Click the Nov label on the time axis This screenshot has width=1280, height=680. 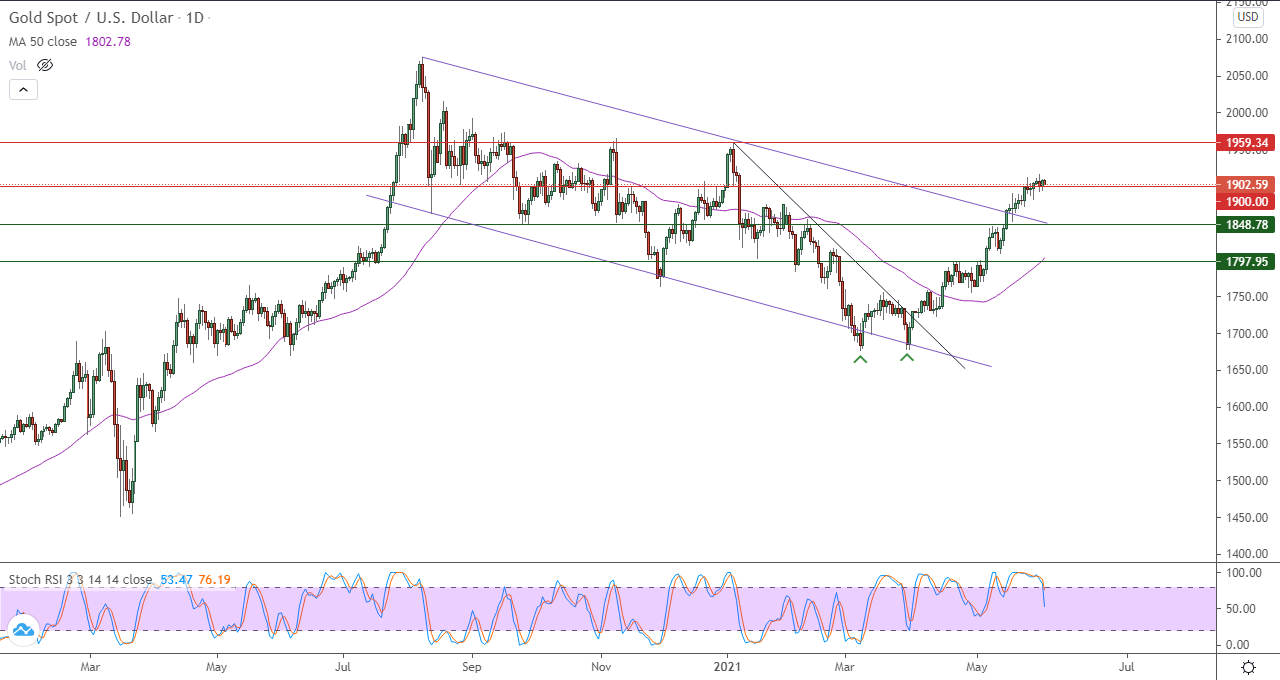pos(601,665)
